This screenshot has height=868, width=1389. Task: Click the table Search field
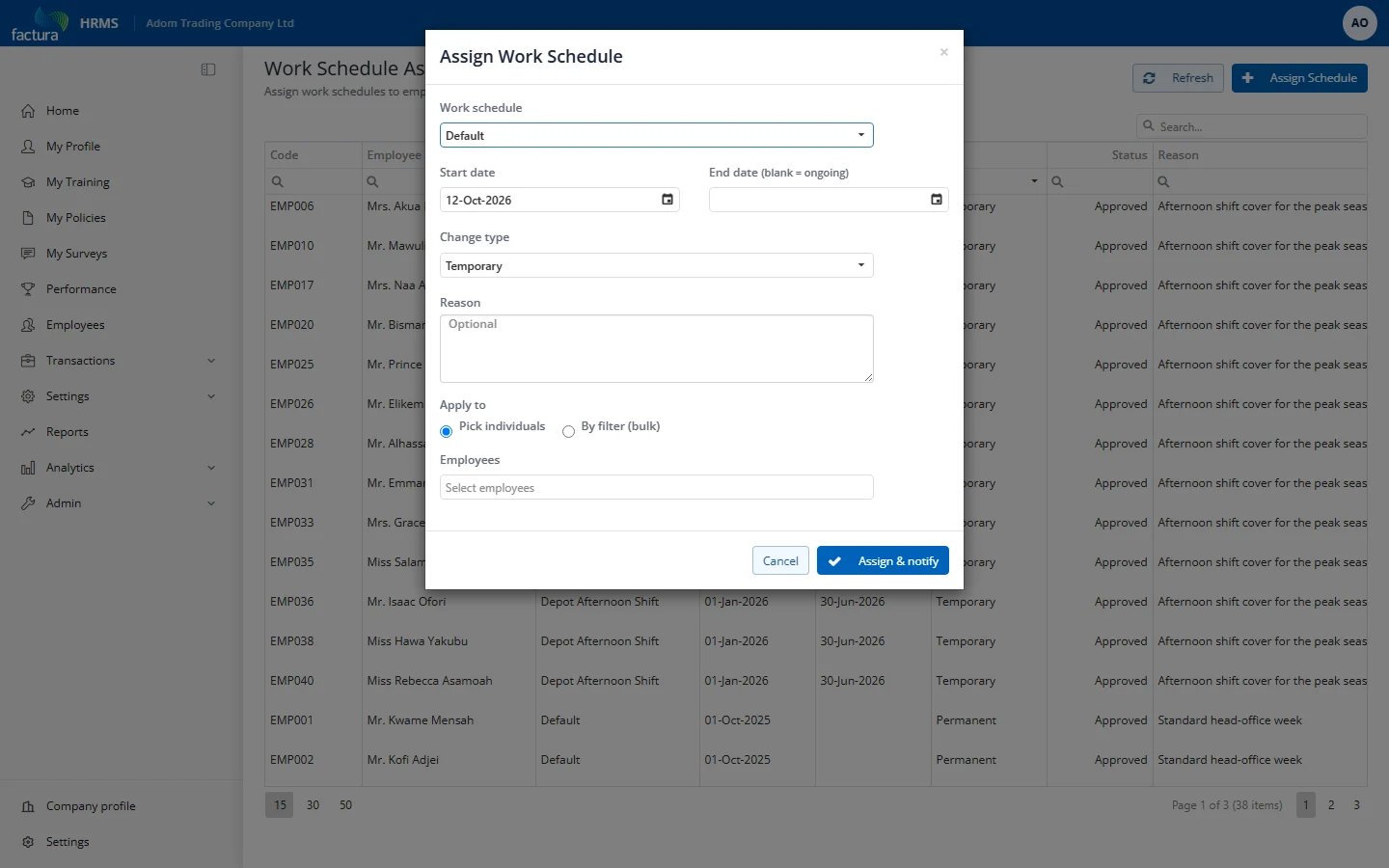[x=1252, y=126]
